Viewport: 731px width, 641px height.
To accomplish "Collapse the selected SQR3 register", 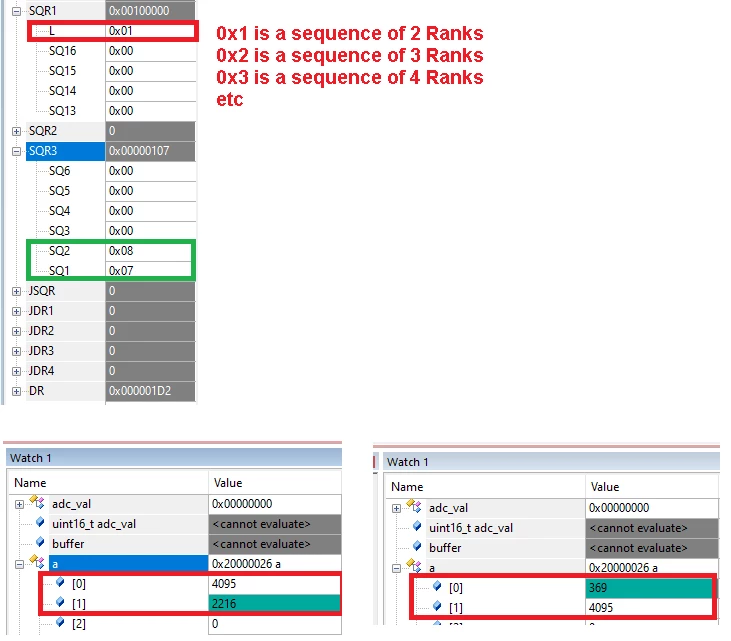I will 16,152.
